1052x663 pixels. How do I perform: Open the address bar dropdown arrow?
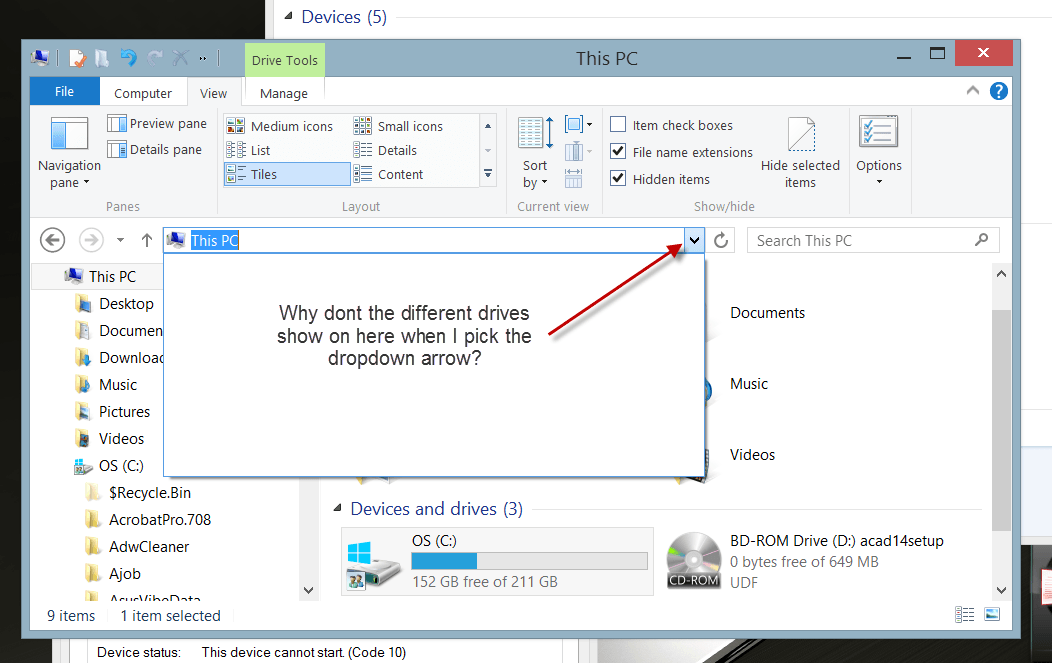[694, 240]
